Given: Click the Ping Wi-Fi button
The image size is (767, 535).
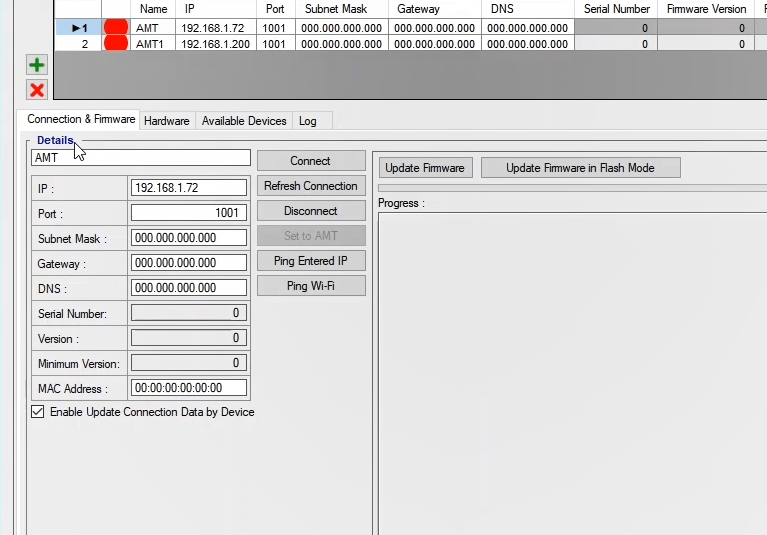Looking at the screenshot, I should 311,286.
